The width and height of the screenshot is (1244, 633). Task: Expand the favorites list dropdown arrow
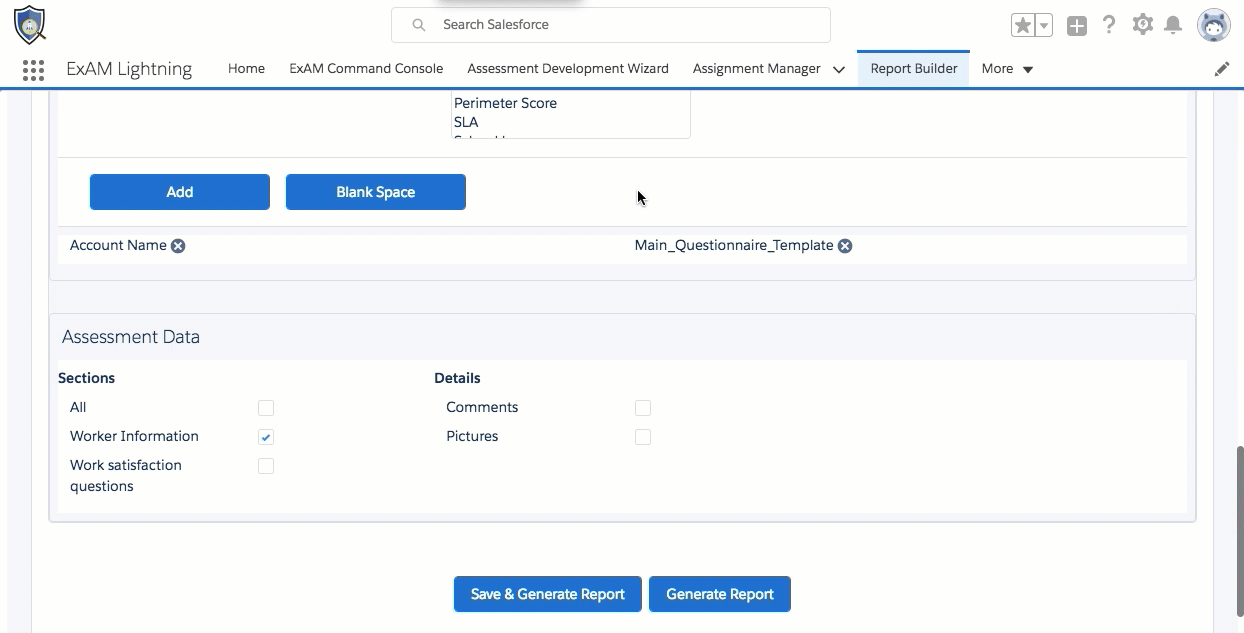point(1043,26)
